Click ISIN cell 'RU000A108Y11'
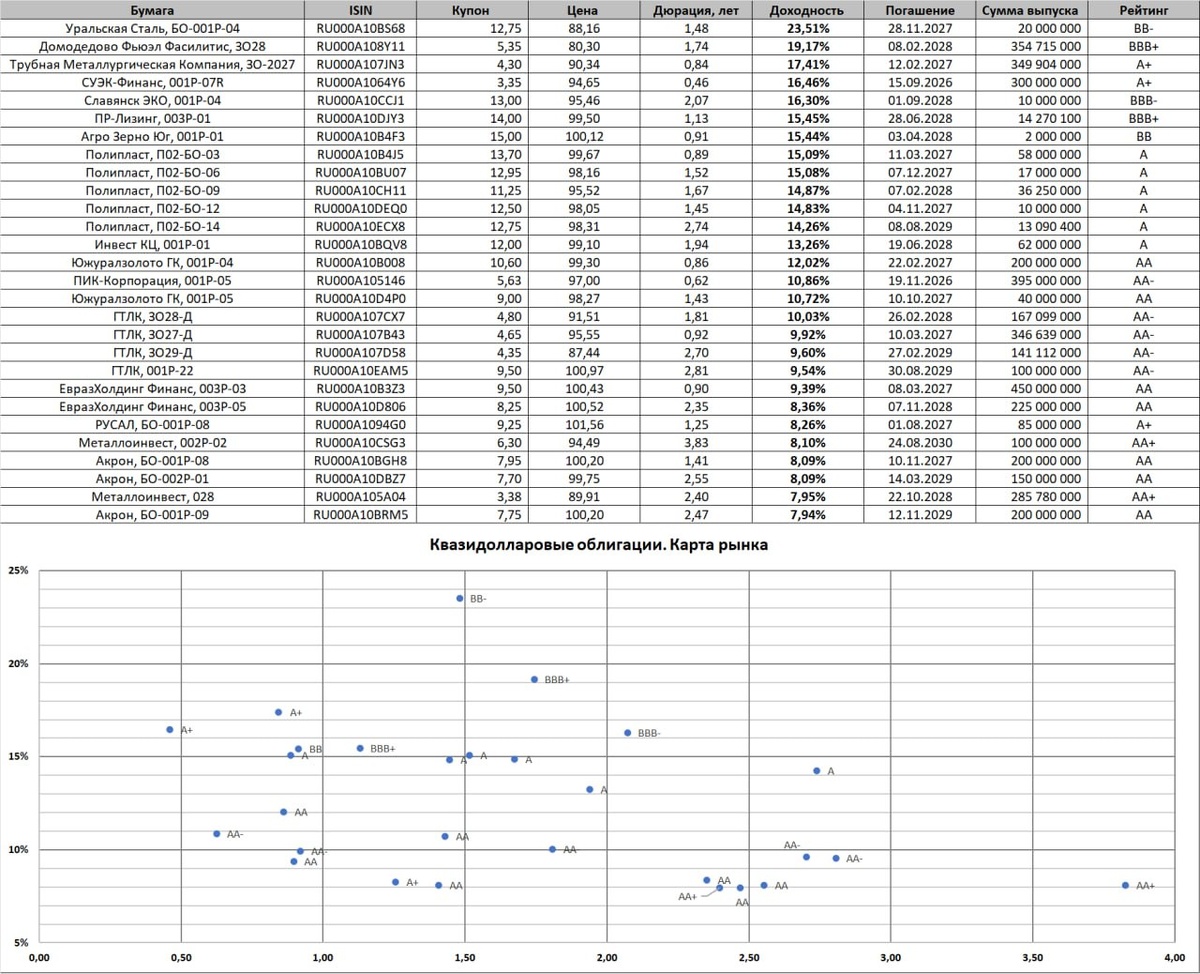The image size is (1200, 974). pyautogui.click(x=360, y=46)
